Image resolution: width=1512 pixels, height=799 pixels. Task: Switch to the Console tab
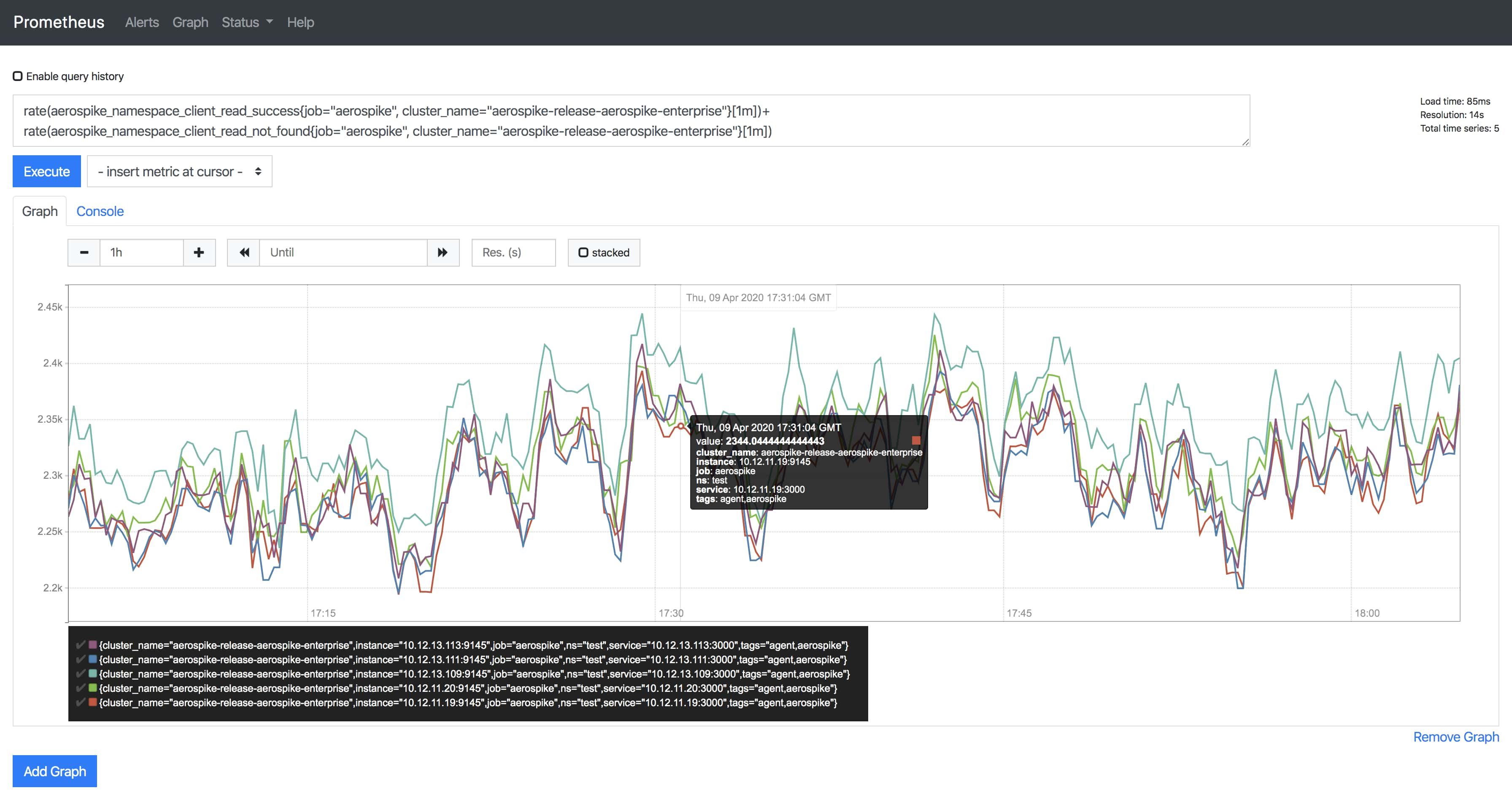click(100, 211)
